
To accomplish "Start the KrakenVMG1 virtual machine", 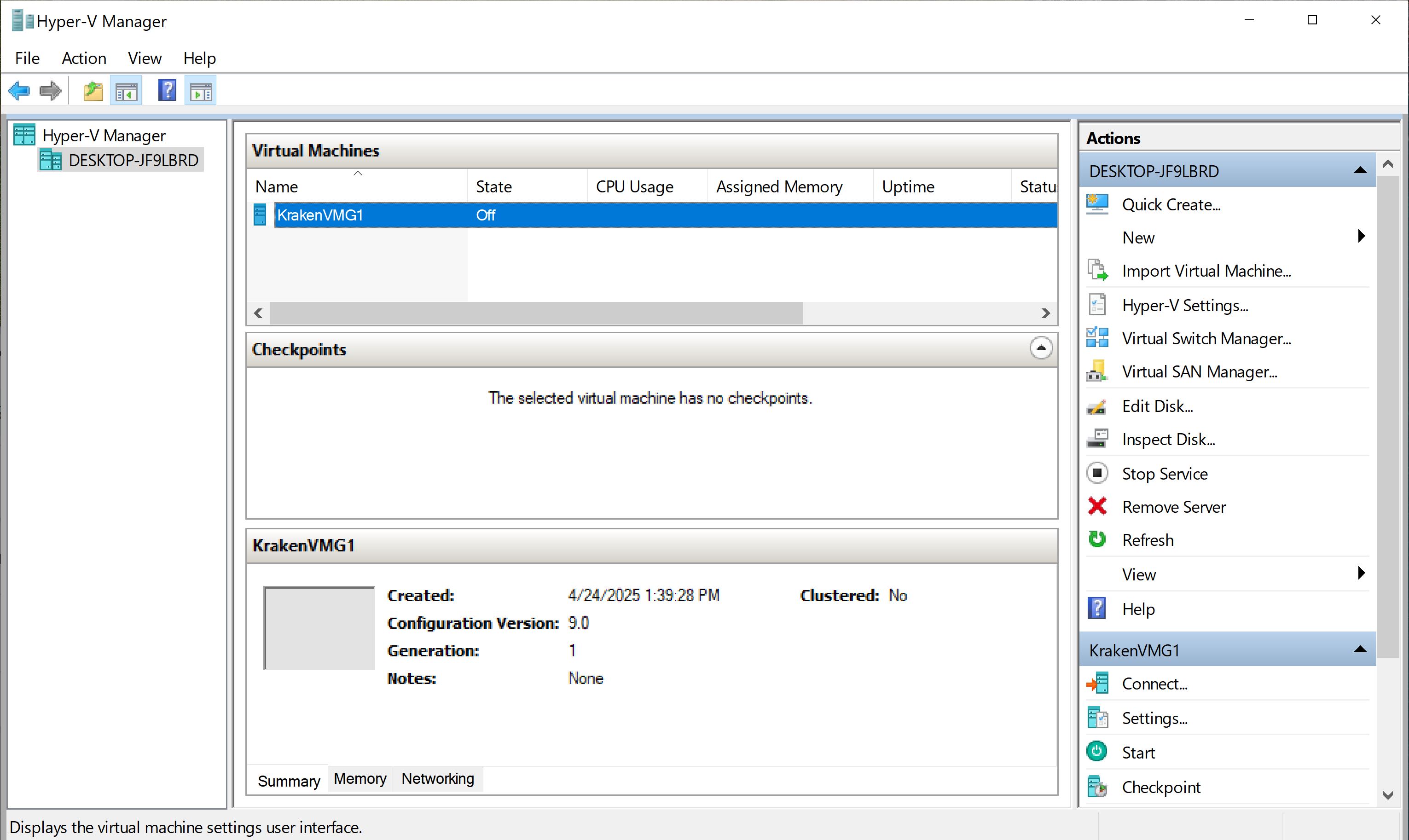I will [x=1138, y=752].
